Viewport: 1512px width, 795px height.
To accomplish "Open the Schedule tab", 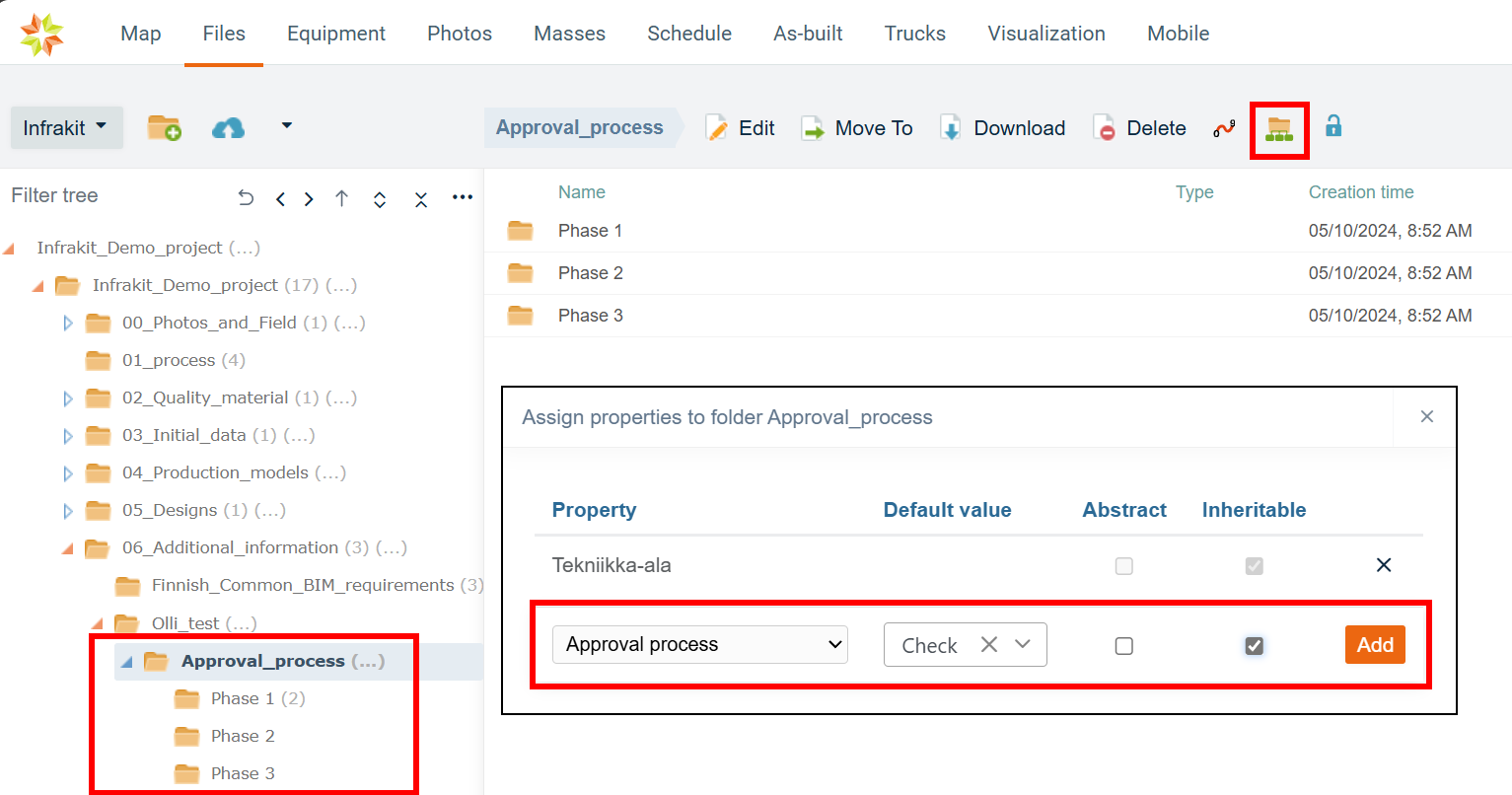I will [x=689, y=34].
